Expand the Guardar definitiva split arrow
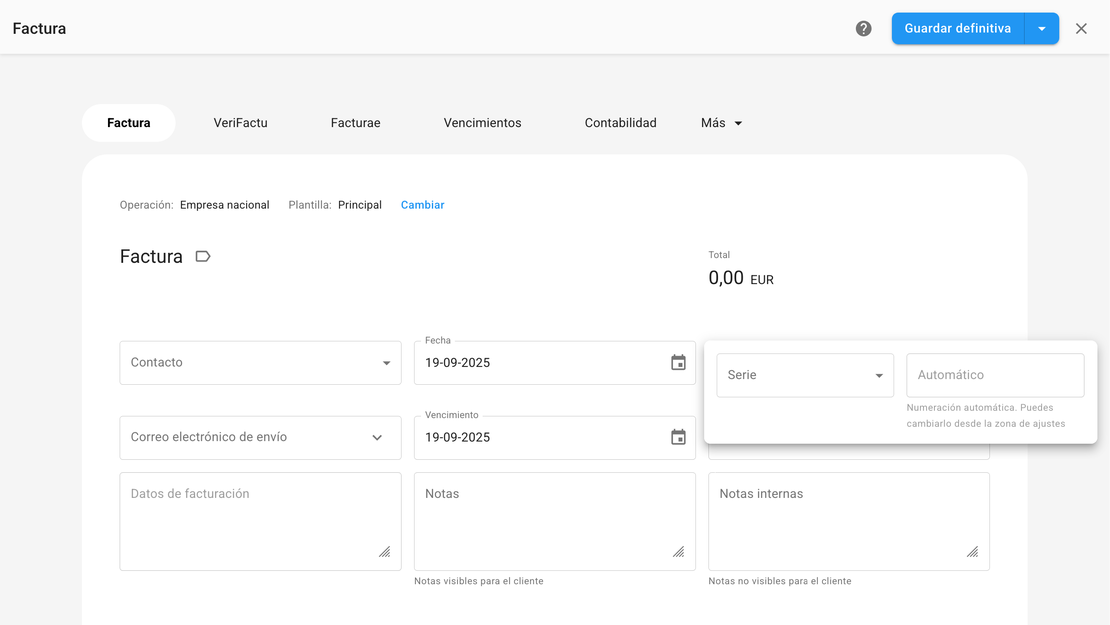The height and width of the screenshot is (625, 1110). point(1042,29)
